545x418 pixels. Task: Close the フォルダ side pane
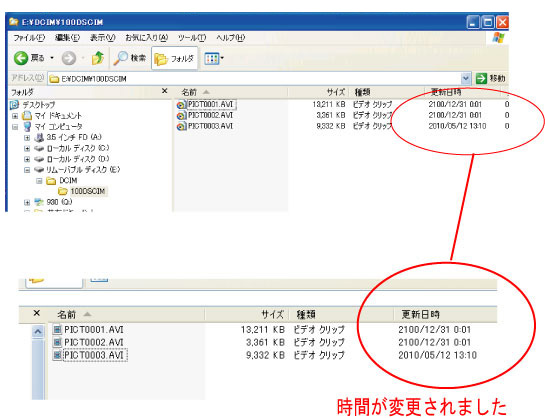click(x=164, y=91)
